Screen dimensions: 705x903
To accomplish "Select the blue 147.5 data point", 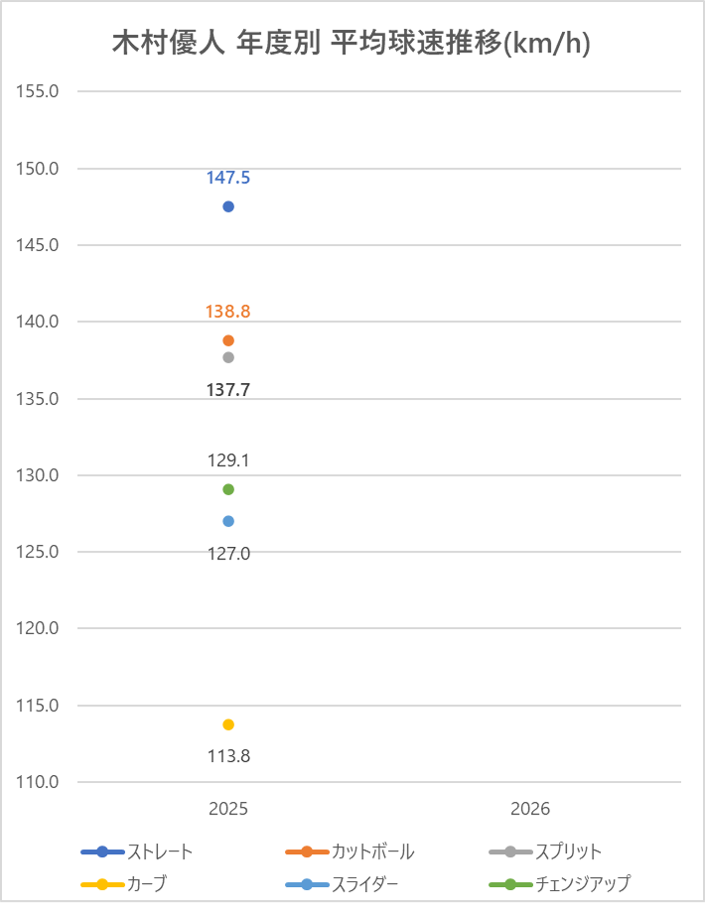I will pyautogui.click(x=228, y=207).
